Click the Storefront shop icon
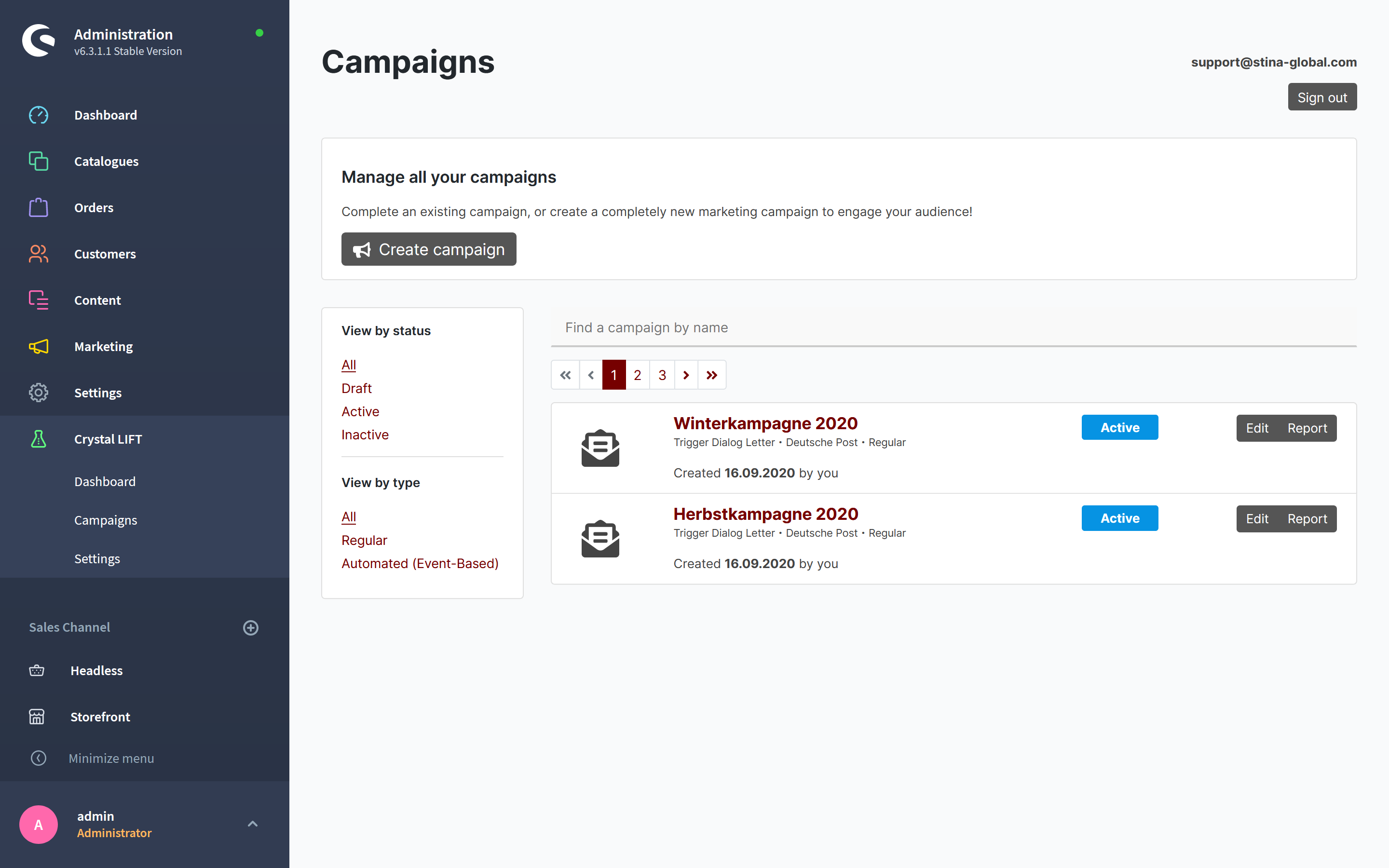This screenshot has height=868, width=1389. [37, 717]
